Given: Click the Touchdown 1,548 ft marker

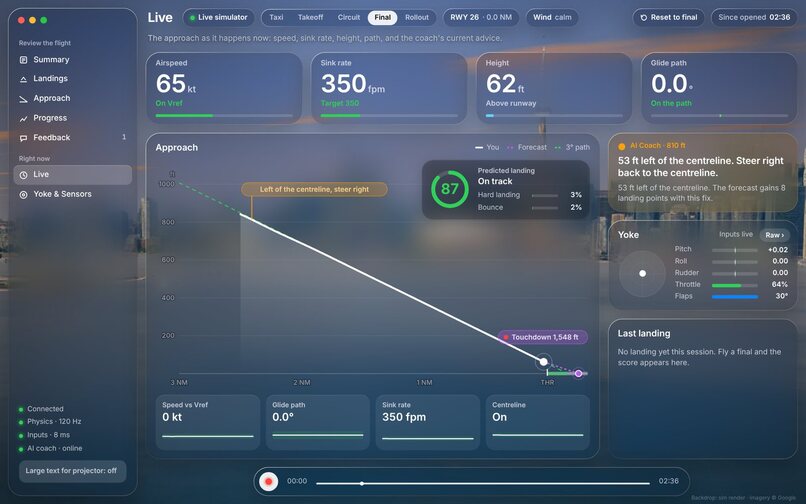Looking at the screenshot, I should 543,337.
